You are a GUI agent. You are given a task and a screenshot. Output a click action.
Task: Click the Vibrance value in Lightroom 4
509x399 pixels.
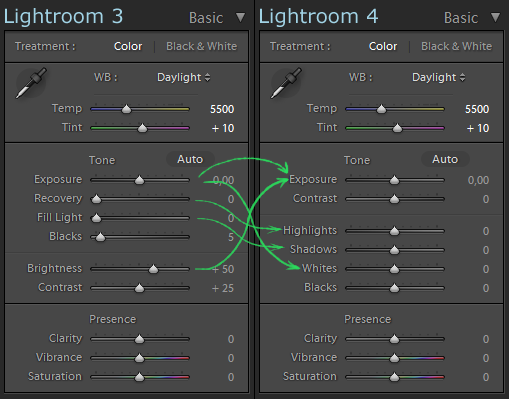coord(486,358)
